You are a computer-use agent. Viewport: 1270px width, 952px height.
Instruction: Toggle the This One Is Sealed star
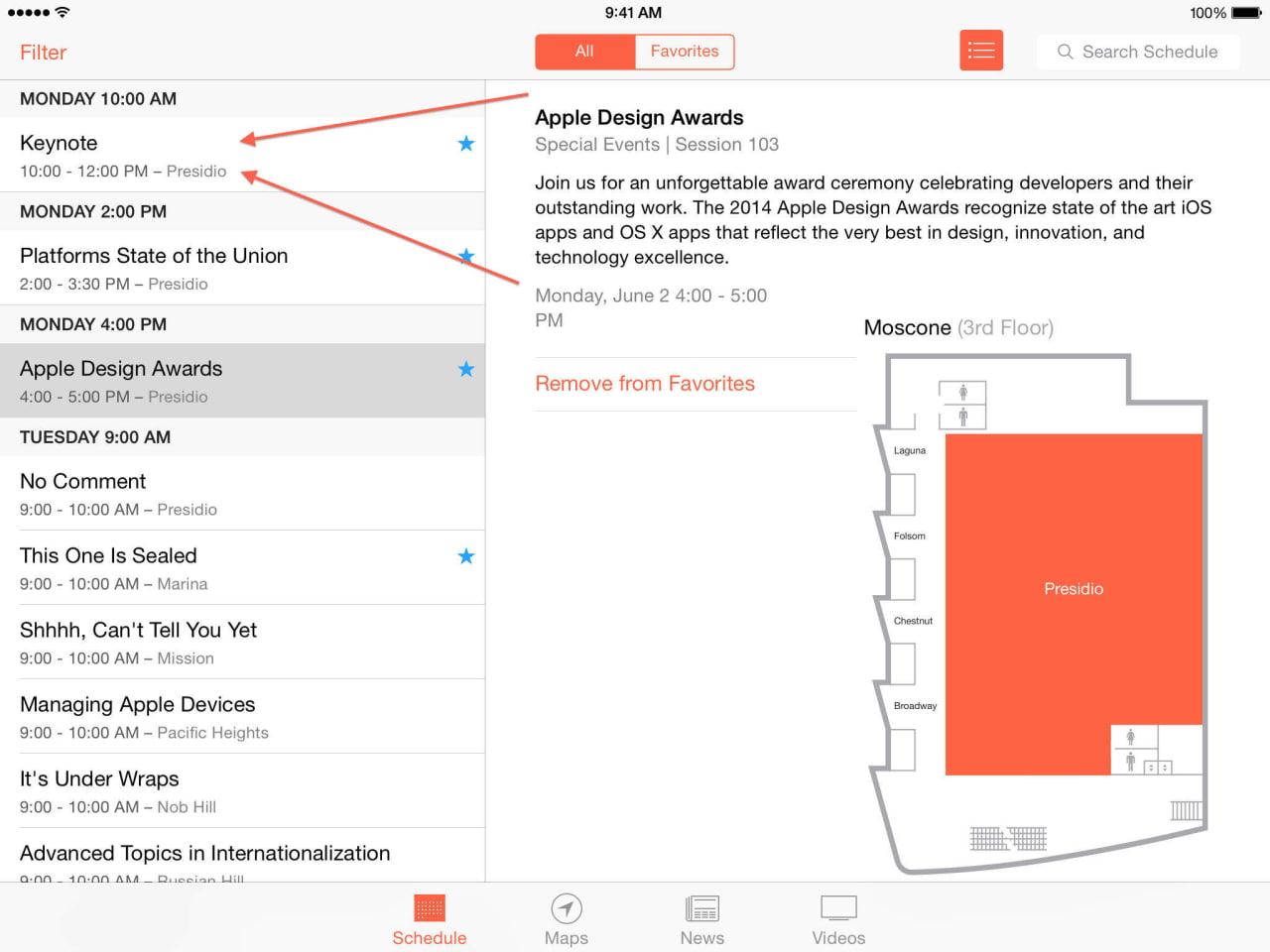pyautogui.click(x=466, y=556)
